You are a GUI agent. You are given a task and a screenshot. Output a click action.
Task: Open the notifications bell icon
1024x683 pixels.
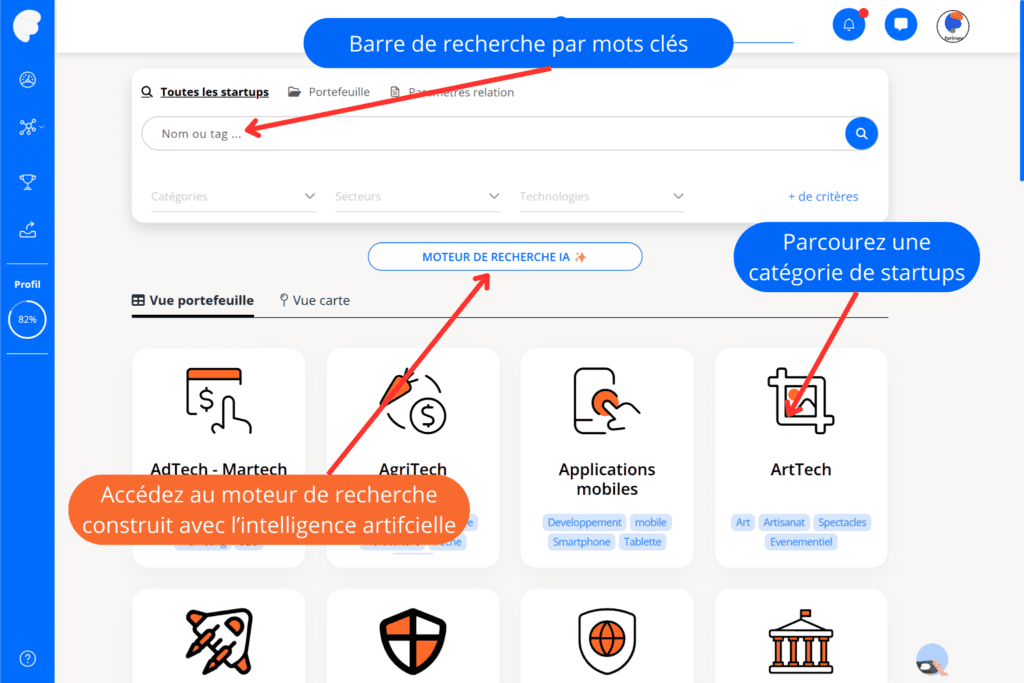[x=848, y=25]
